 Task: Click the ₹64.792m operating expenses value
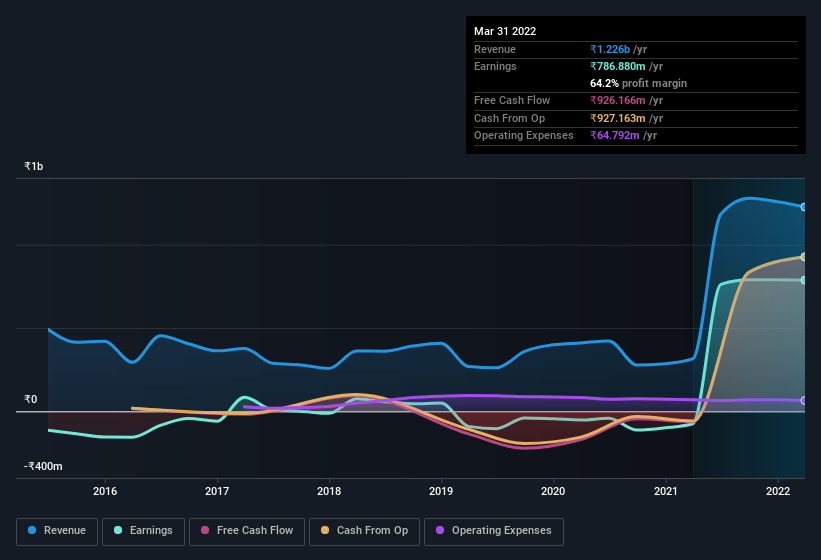click(615, 136)
